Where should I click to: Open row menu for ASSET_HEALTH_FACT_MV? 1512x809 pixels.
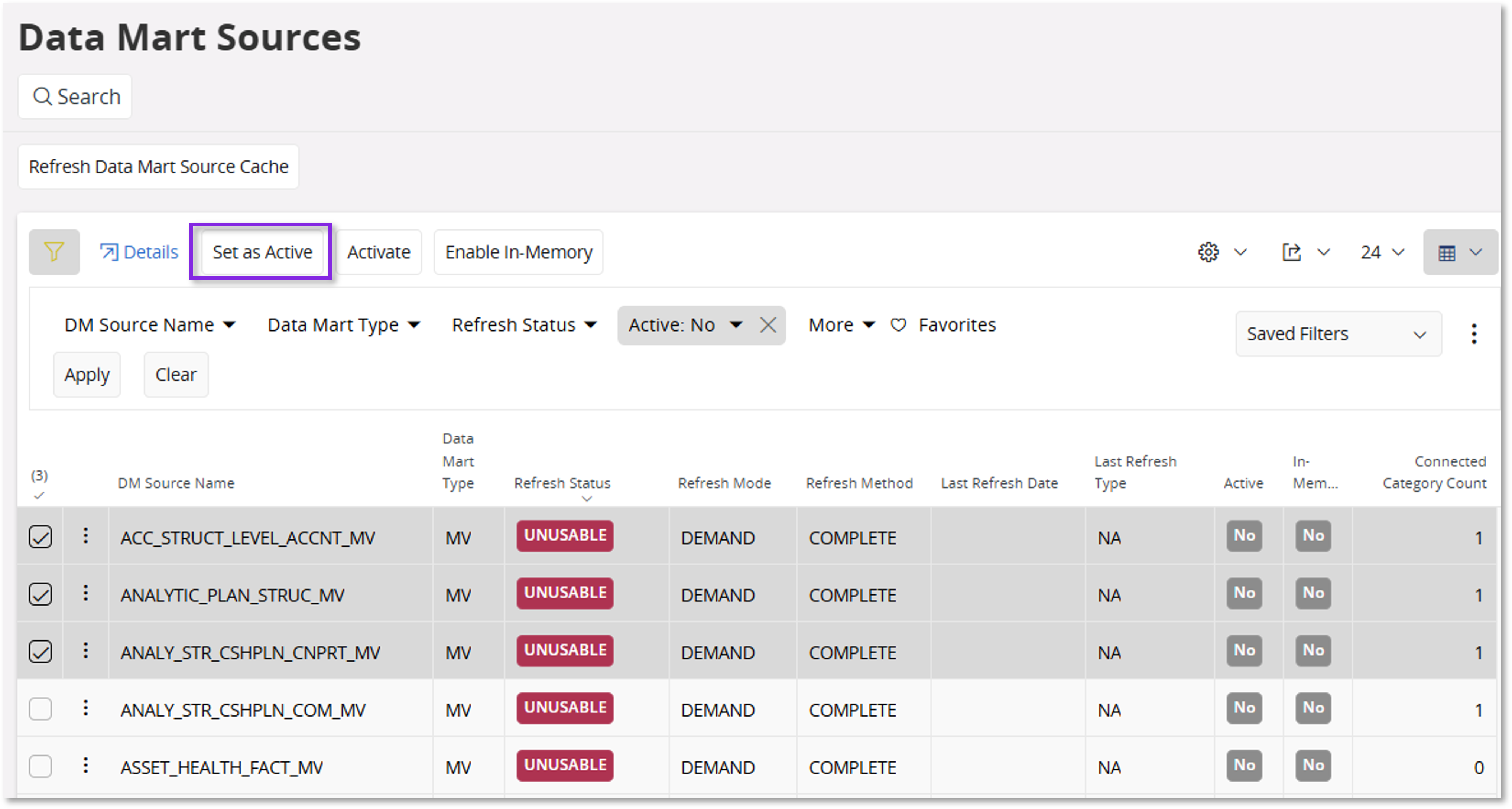coord(86,766)
